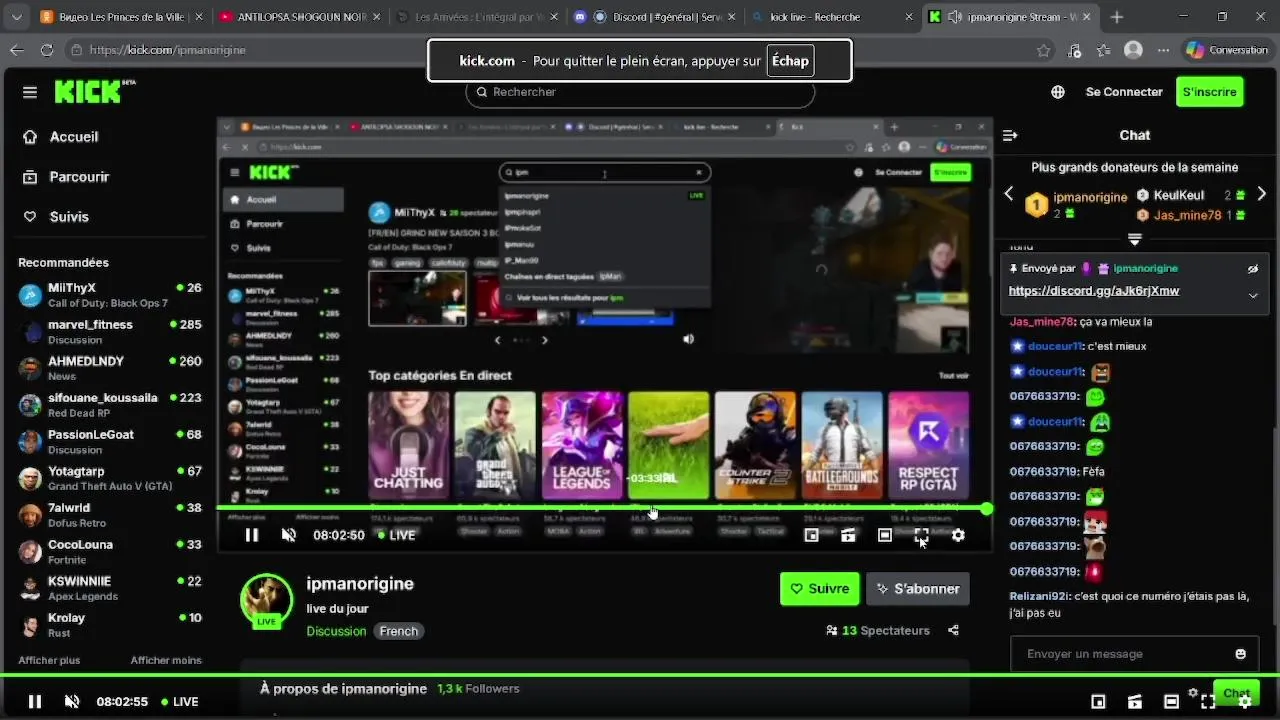Select the ipmanorigine Stream tab
Image resolution: width=1280 pixels, height=720 pixels.
coord(1011,17)
